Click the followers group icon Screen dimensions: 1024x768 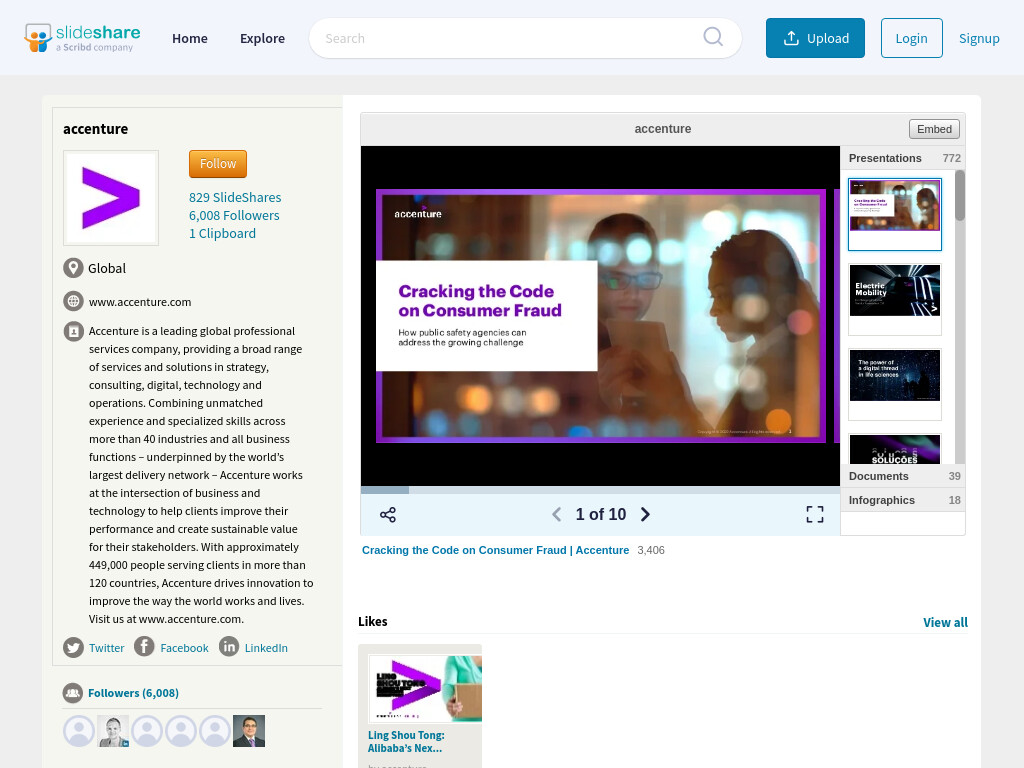coord(72,693)
